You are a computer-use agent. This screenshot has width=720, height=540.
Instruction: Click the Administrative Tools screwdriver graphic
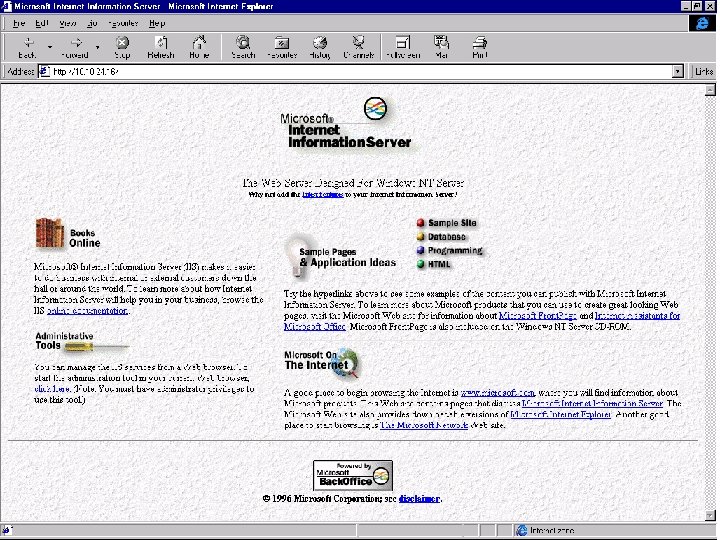pos(96,347)
